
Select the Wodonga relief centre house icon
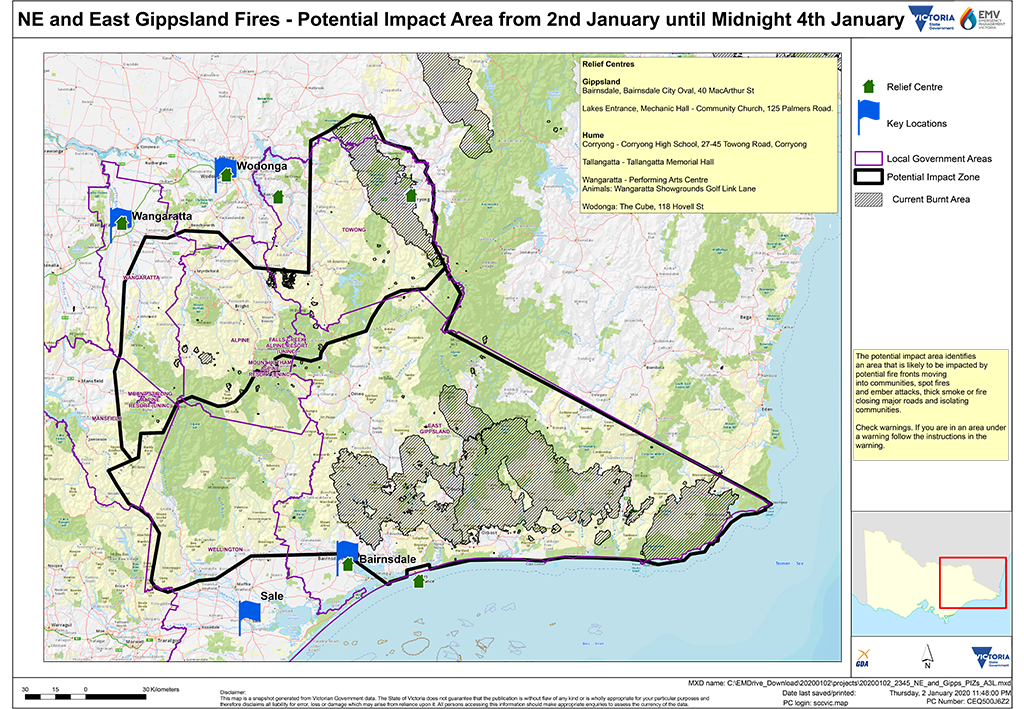pos(227,175)
